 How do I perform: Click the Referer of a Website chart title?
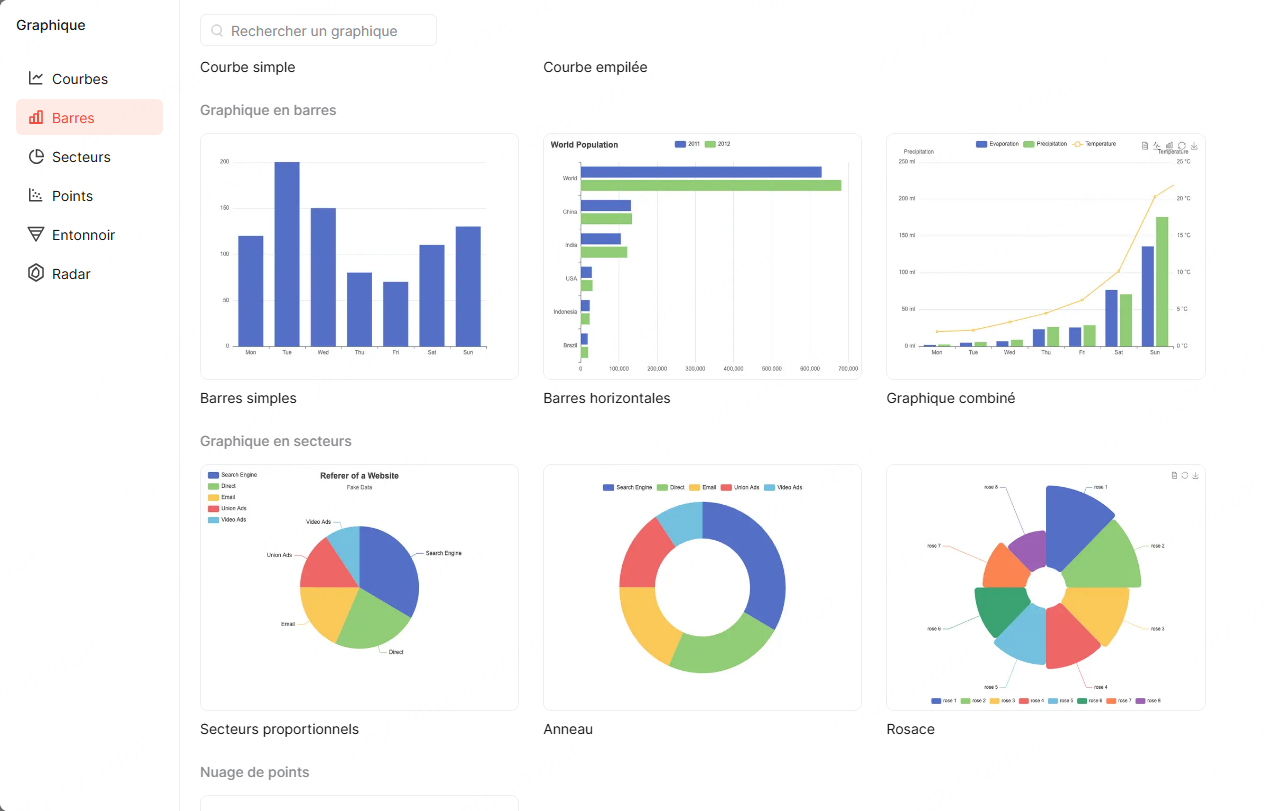(x=359, y=476)
